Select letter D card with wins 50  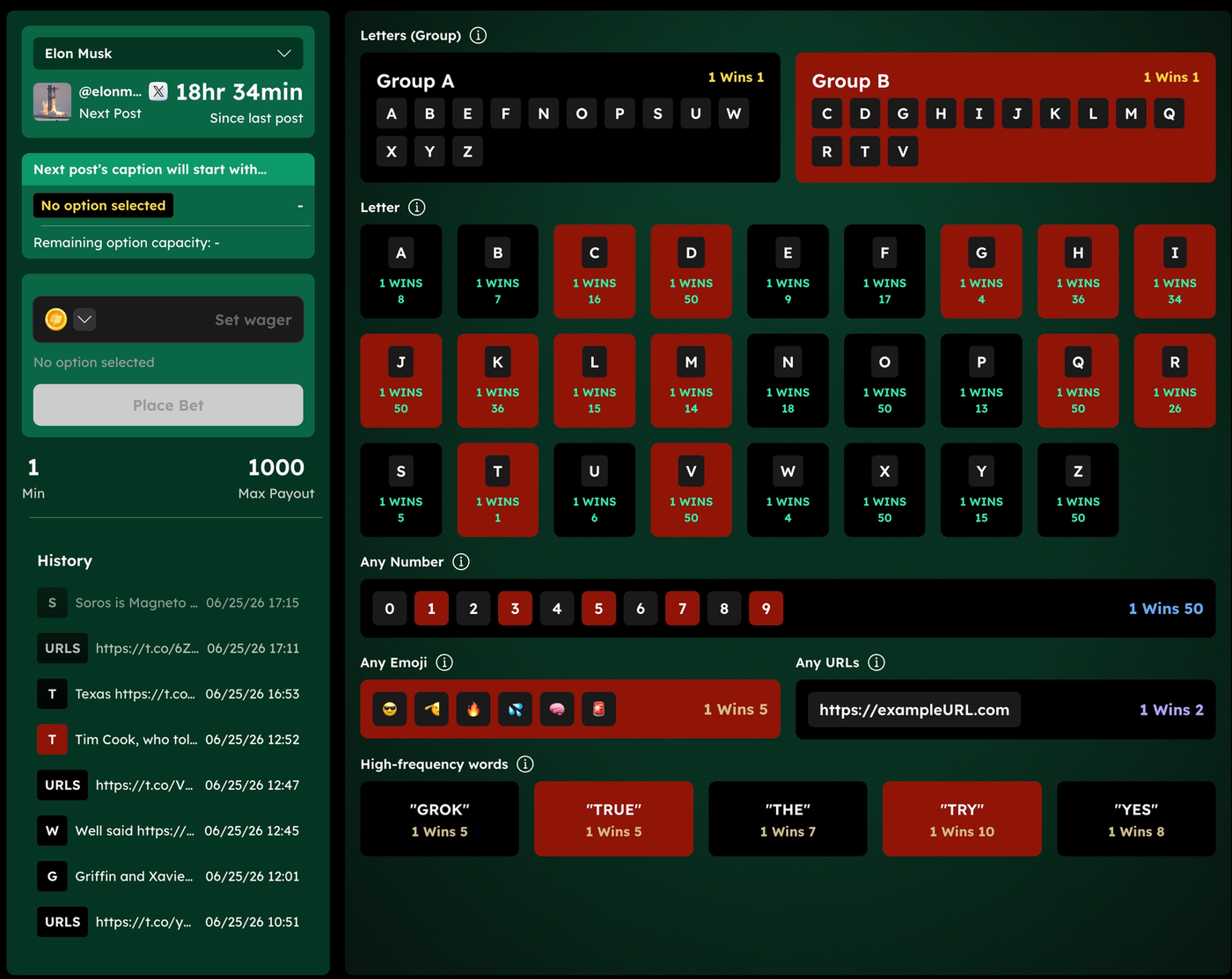pyautogui.click(x=692, y=272)
